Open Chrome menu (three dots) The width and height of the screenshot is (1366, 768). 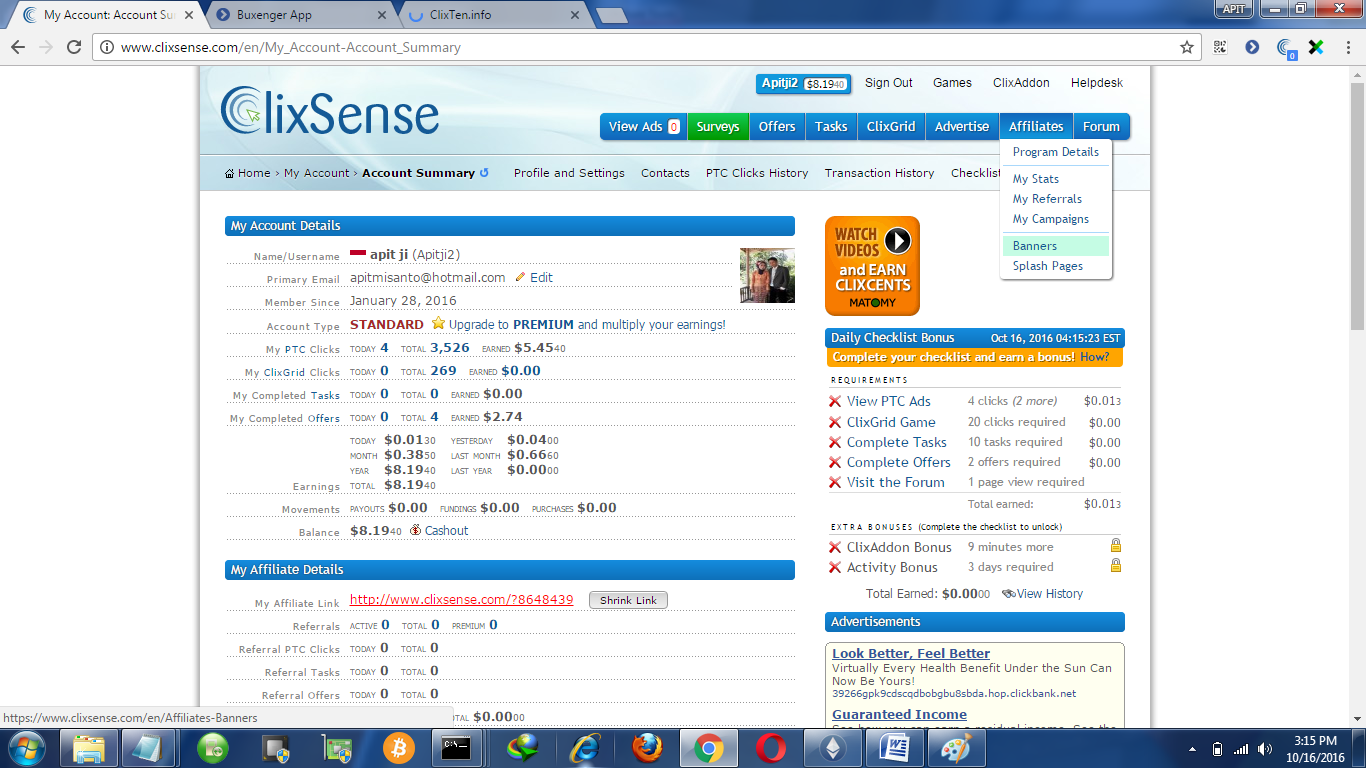pos(1347,47)
